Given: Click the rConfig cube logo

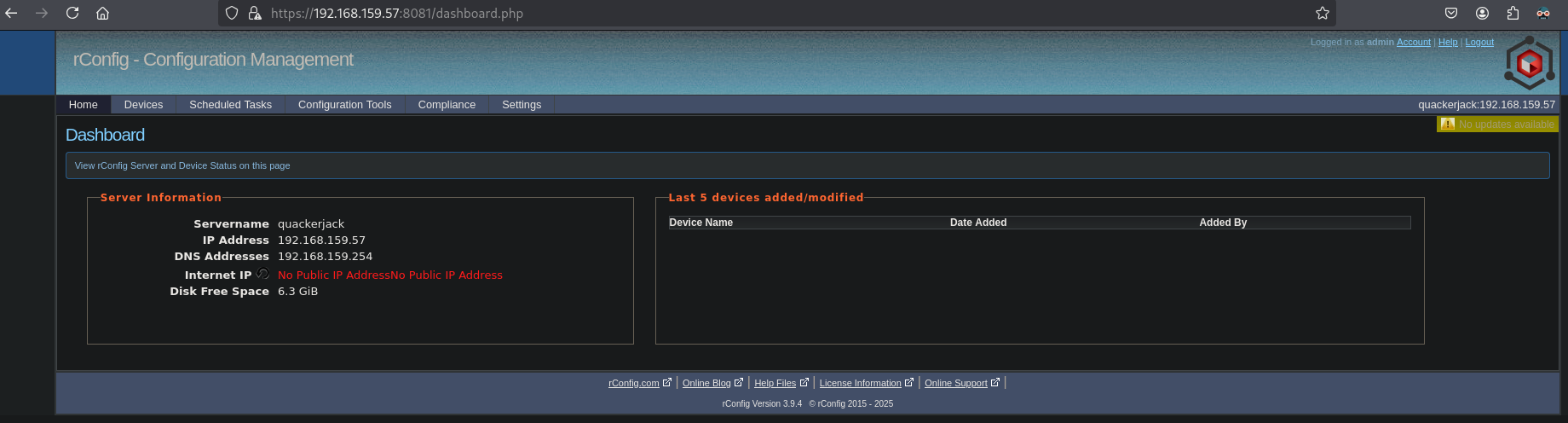Looking at the screenshot, I should (x=1530, y=63).
